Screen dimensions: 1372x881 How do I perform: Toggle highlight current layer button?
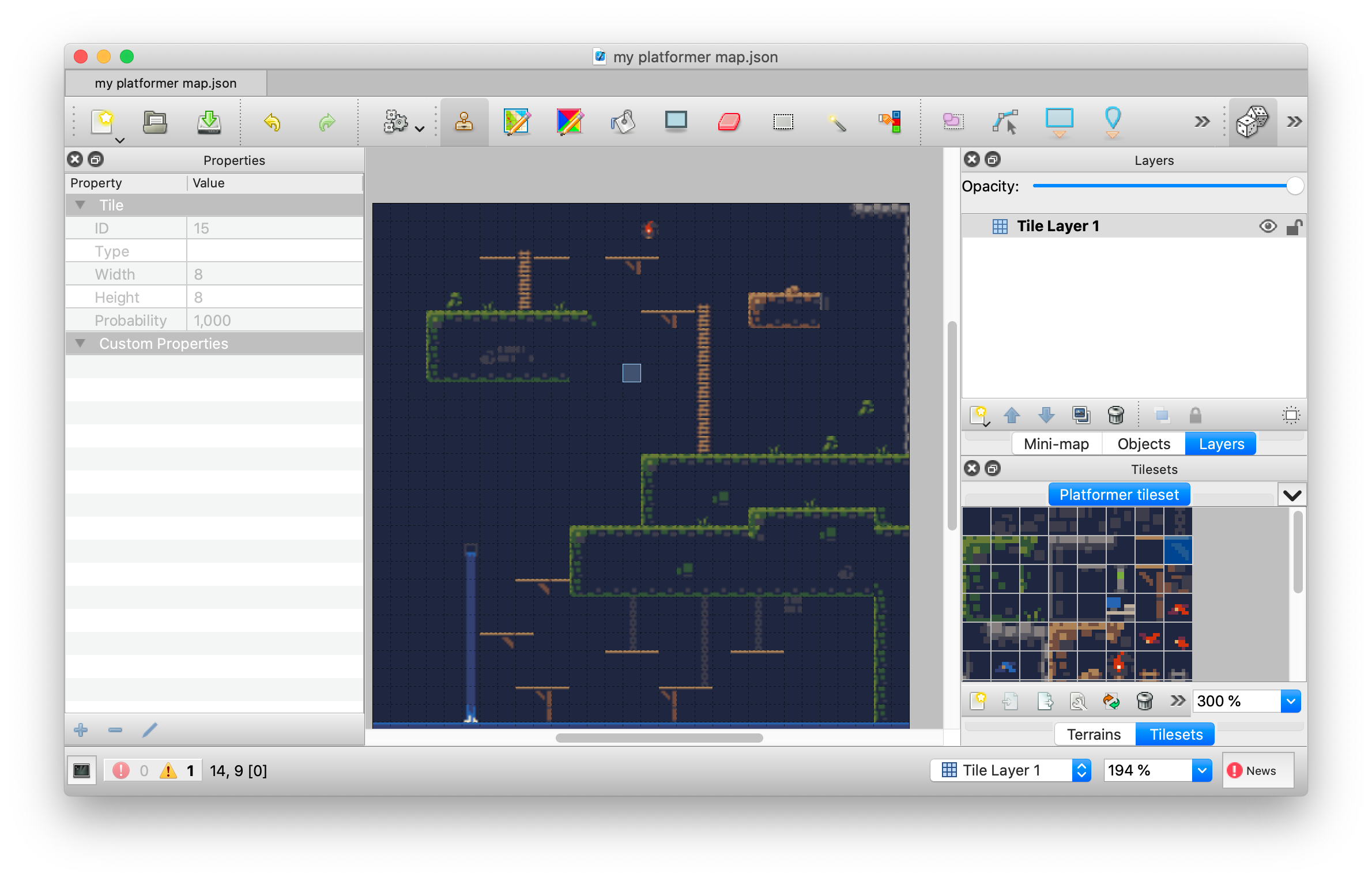coord(1291,415)
